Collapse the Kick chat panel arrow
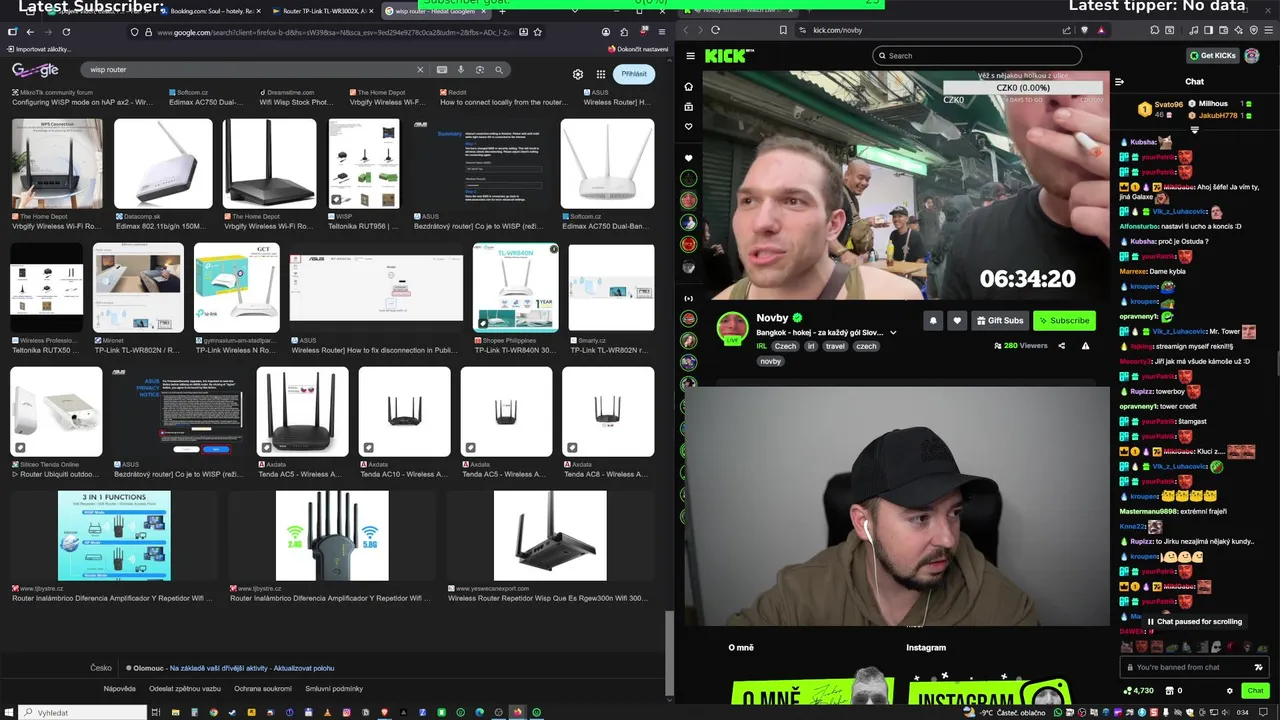Image resolution: width=1280 pixels, height=720 pixels. click(x=1119, y=82)
